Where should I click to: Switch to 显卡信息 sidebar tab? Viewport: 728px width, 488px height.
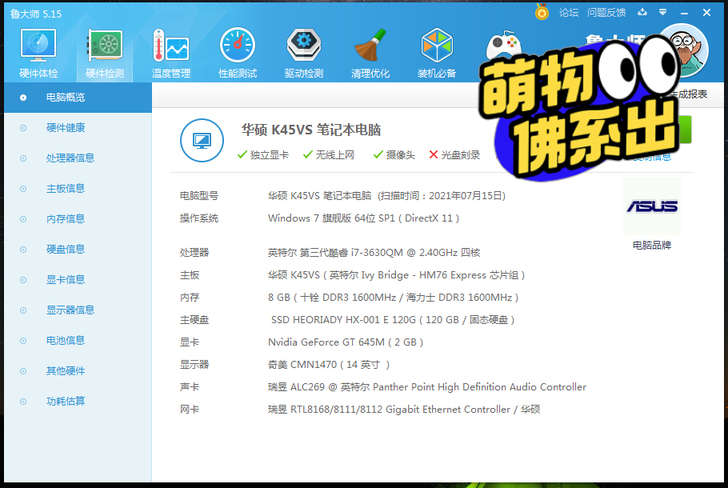78,280
